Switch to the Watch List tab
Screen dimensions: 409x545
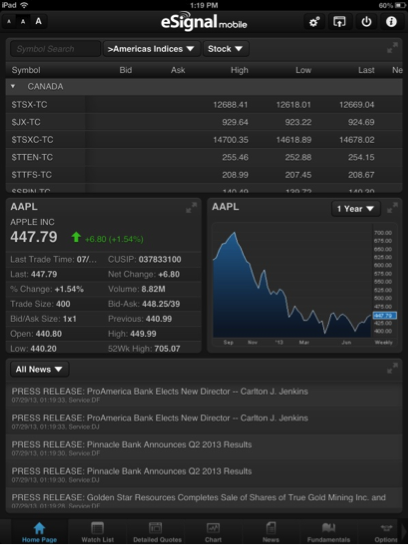pyautogui.click(x=97, y=532)
